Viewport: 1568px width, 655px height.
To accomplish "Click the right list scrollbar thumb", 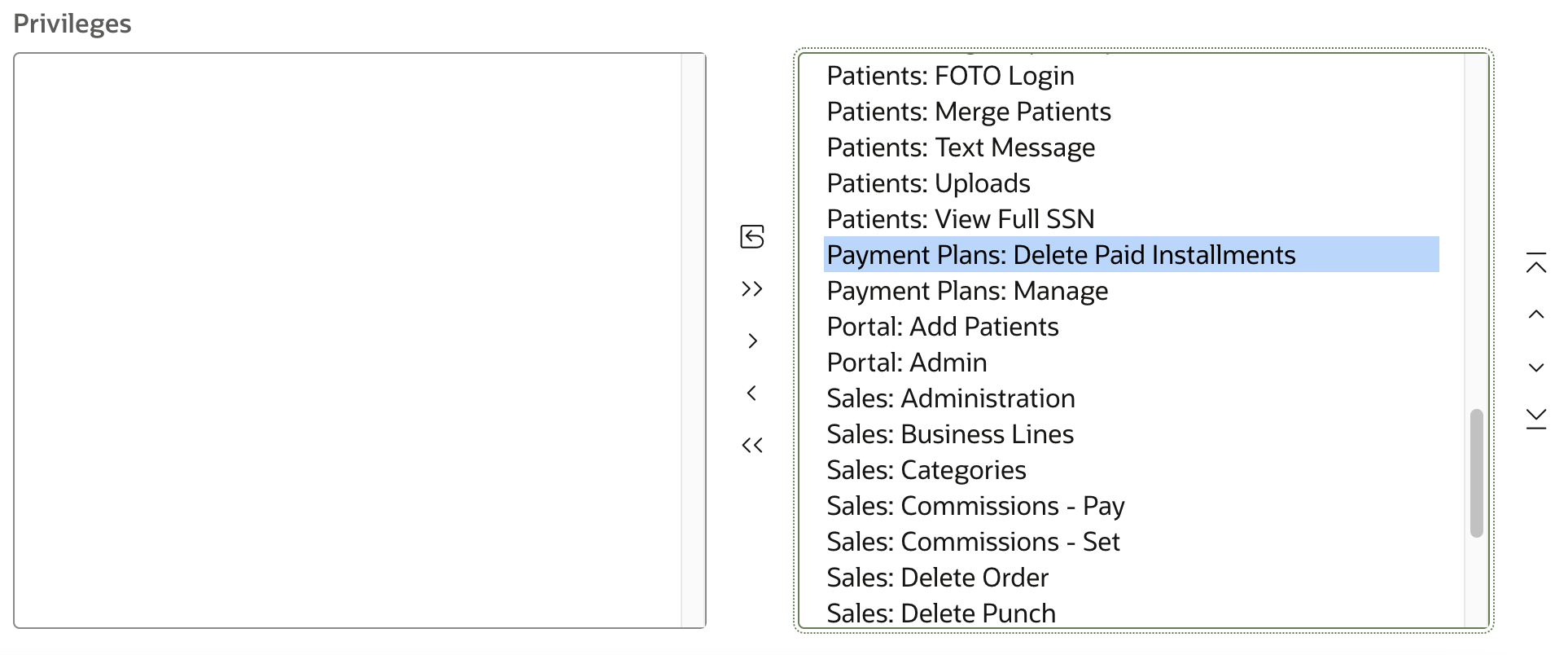I will pyautogui.click(x=1476, y=473).
